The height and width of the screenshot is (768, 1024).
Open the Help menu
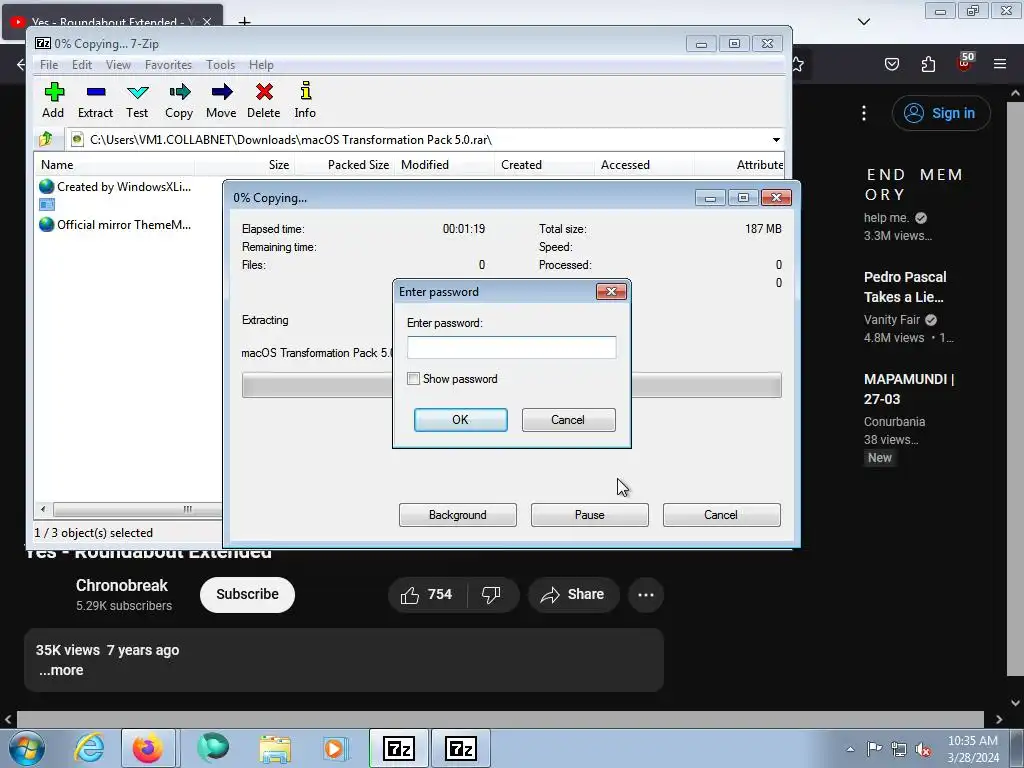(261, 65)
